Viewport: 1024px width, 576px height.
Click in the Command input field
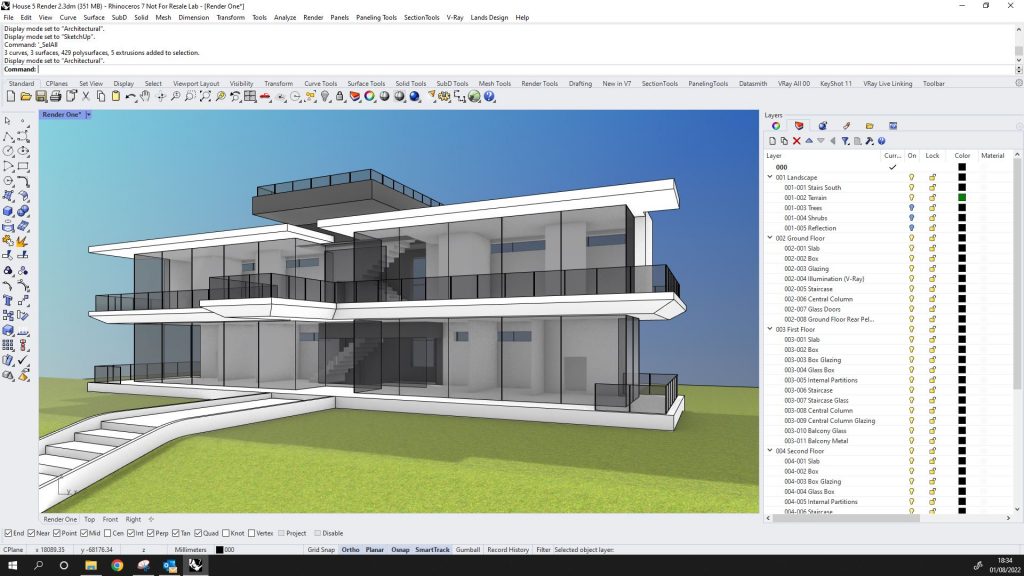[526, 69]
